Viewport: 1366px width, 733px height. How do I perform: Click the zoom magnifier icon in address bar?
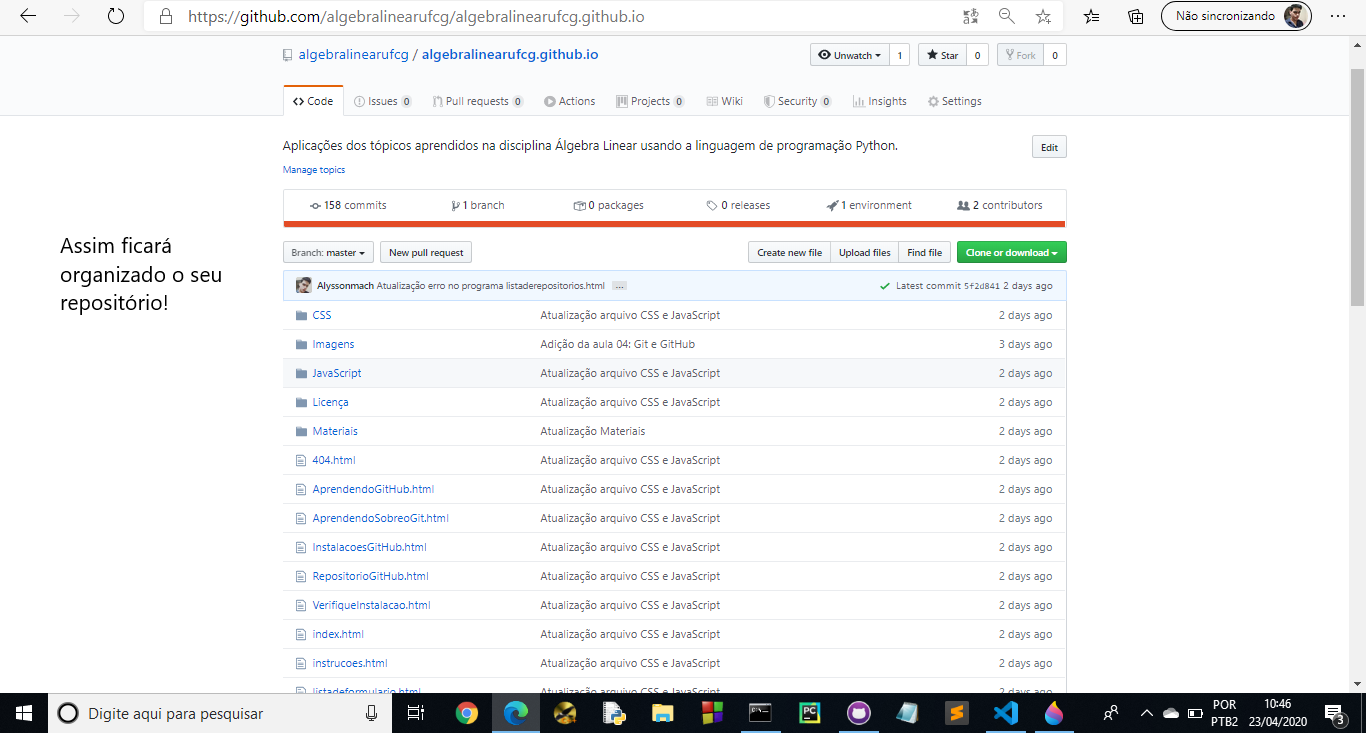[x=1006, y=16]
